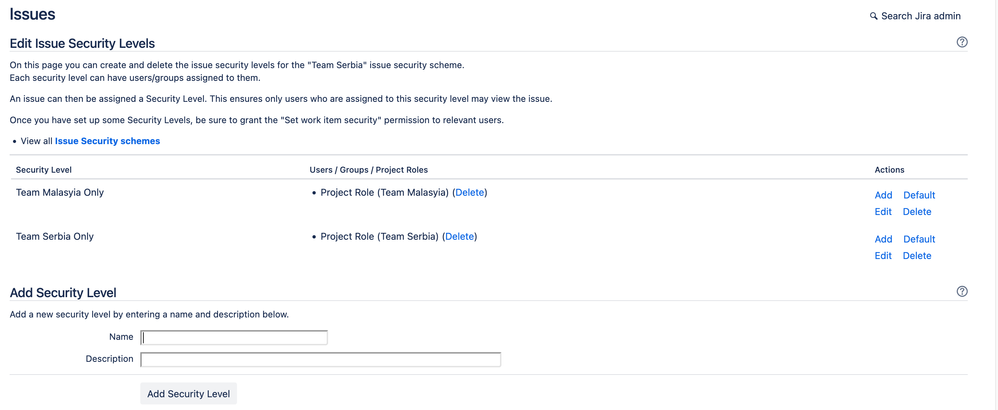Edit the Team Serbia Only level

[883, 256]
